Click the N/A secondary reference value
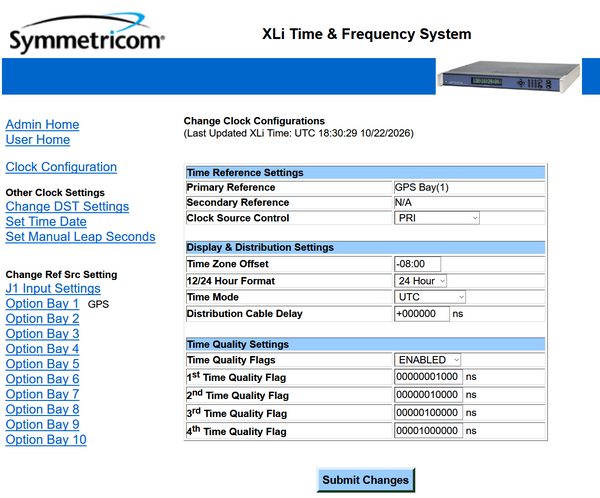Image resolution: width=600 pixels, height=498 pixels. point(403,202)
